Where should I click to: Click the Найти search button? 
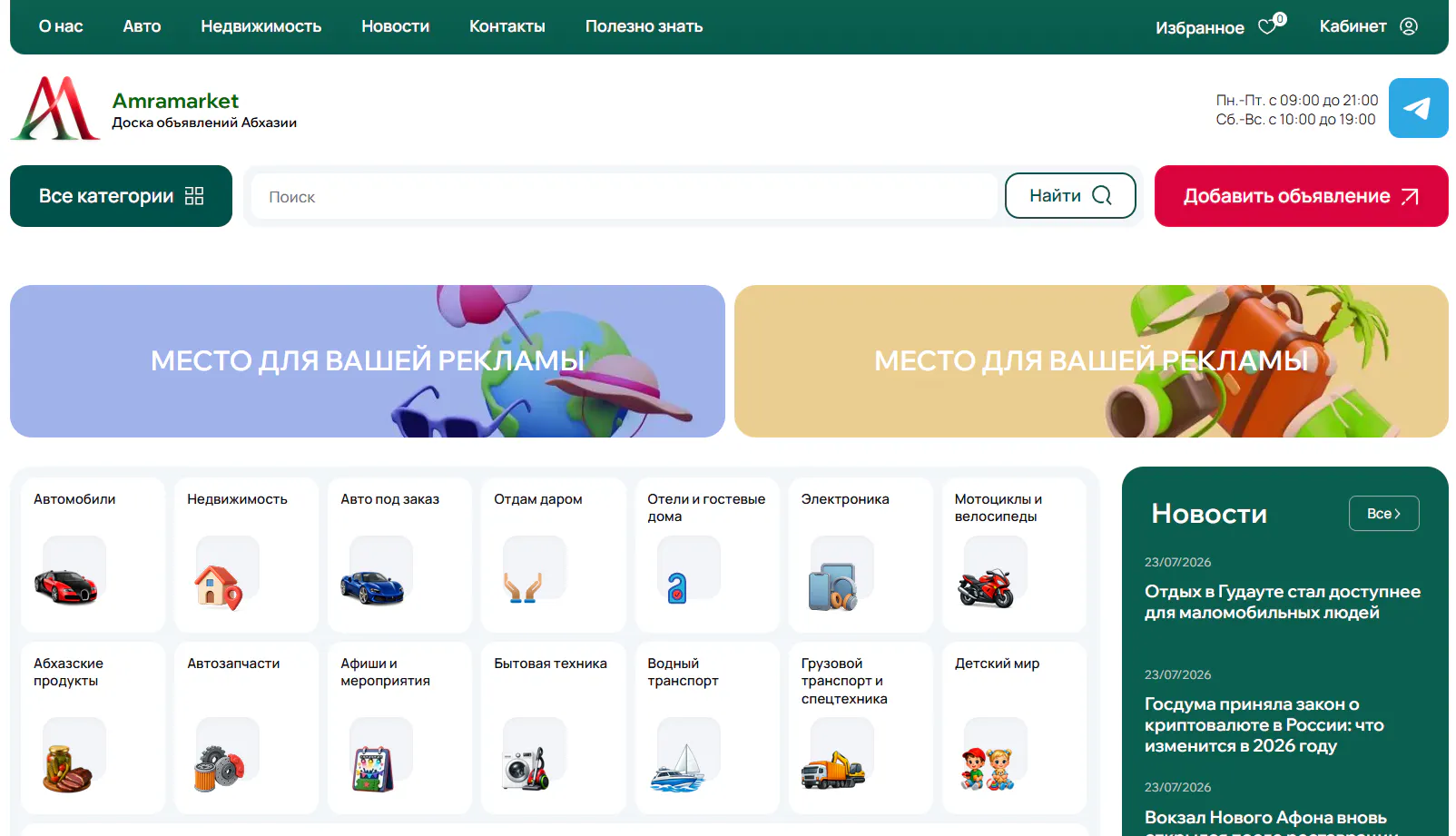pos(1070,195)
